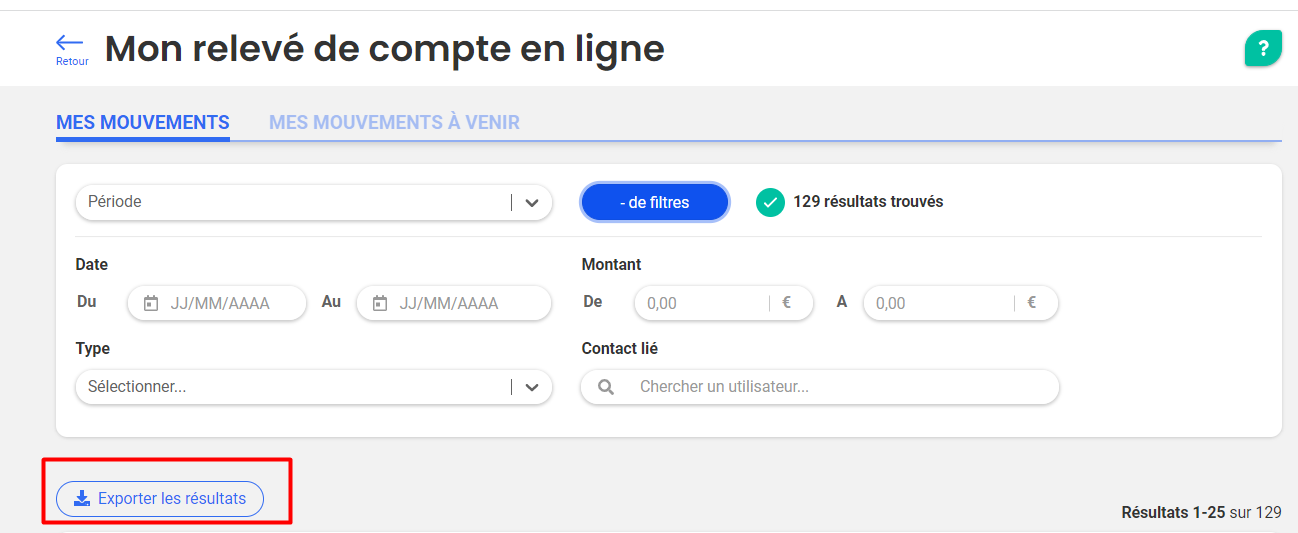The width and height of the screenshot is (1298, 533).
Task: Click the Chercher un utilisateur search field
Action: (820, 386)
